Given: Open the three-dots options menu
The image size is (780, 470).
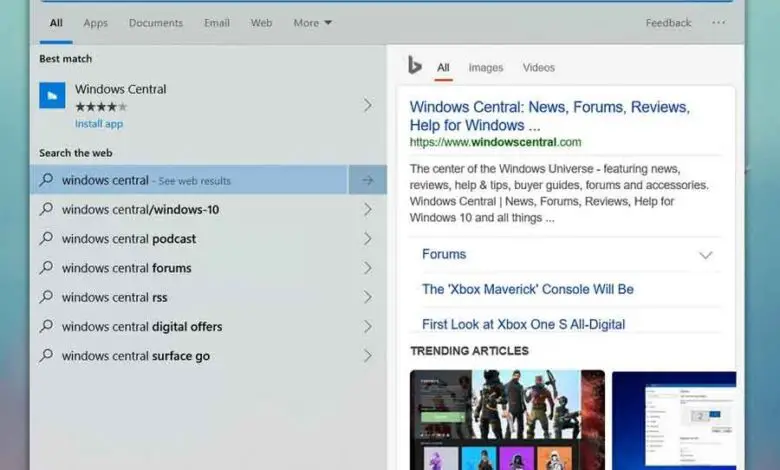Looking at the screenshot, I should tap(718, 22).
